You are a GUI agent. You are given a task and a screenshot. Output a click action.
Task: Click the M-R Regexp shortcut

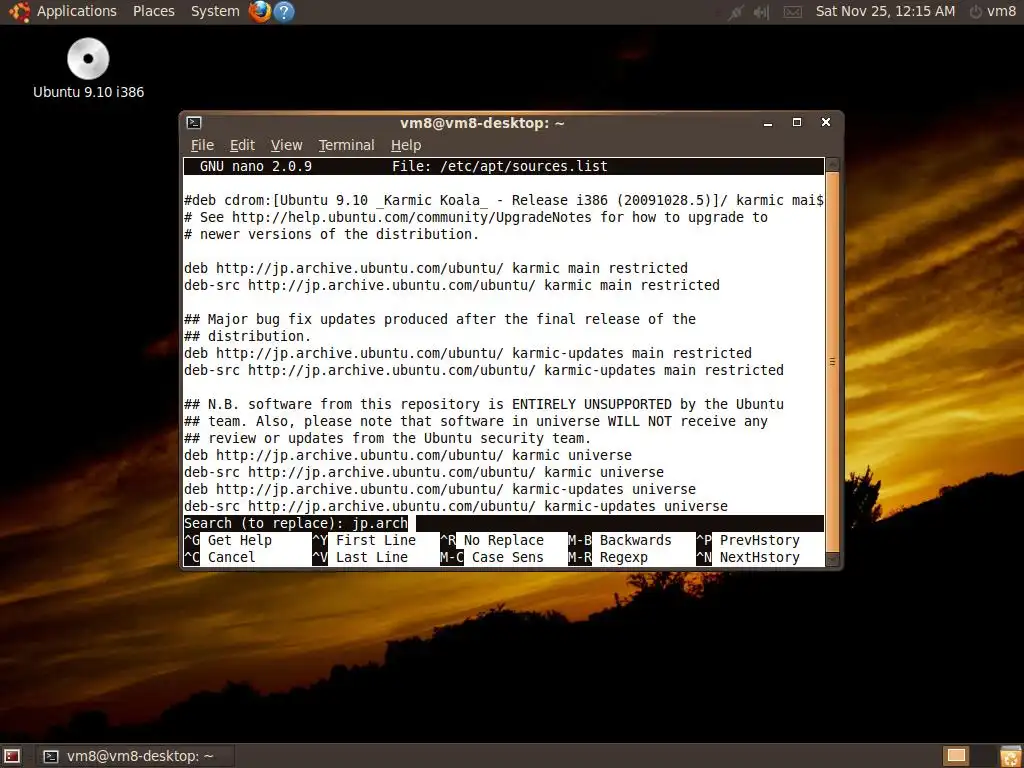tap(608, 557)
